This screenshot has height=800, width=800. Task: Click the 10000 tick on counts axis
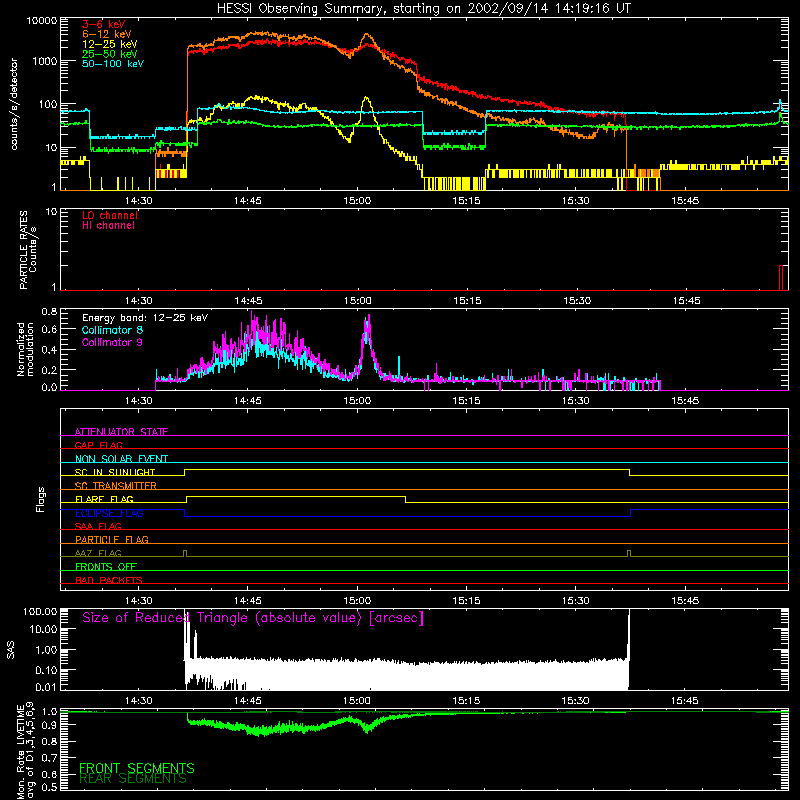click(42, 21)
